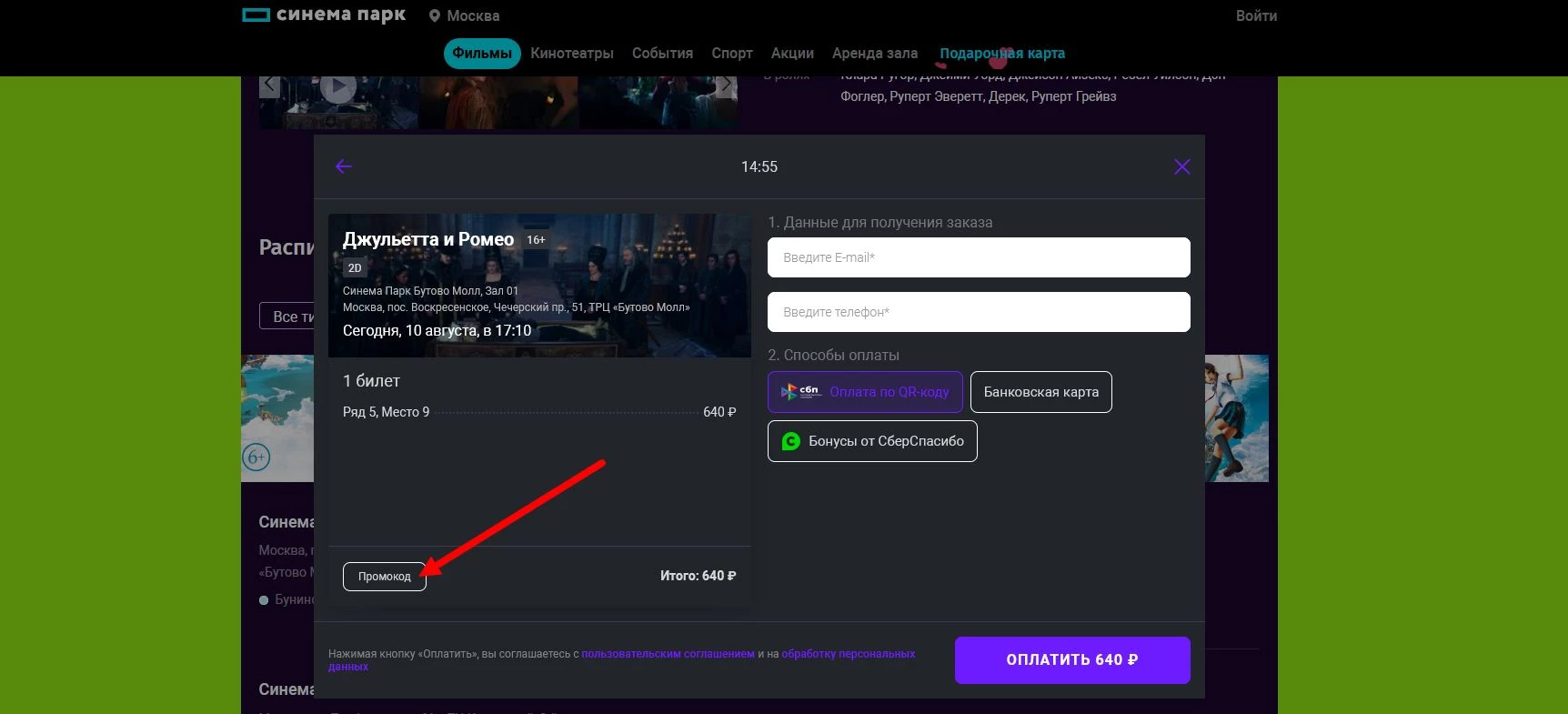Click the previous arrow on the gallery
1568x714 pixels.
(x=269, y=86)
